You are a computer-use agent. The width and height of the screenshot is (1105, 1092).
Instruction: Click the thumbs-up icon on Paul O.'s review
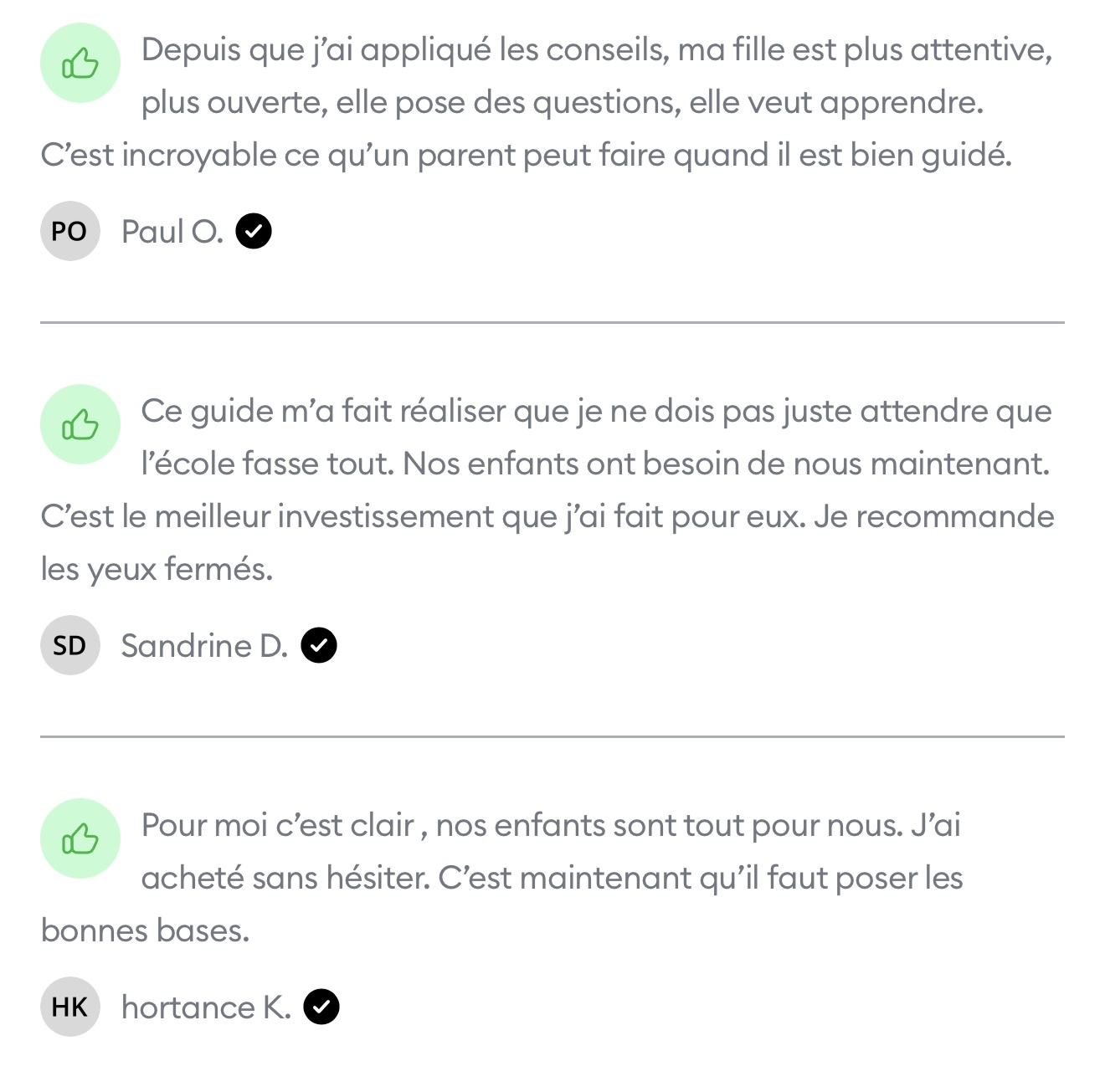[80, 64]
